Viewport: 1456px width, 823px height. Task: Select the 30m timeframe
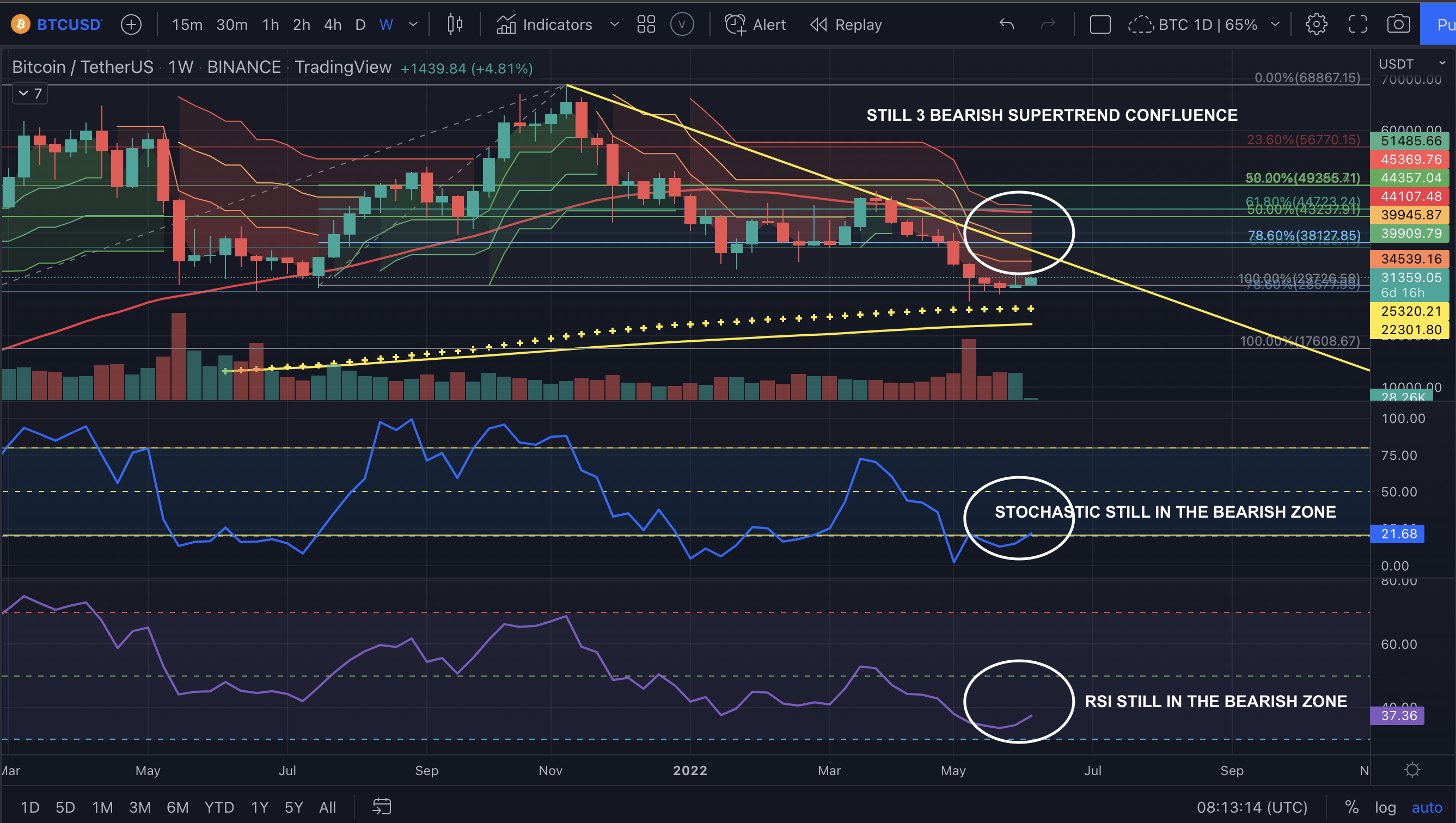pyautogui.click(x=232, y=24)
